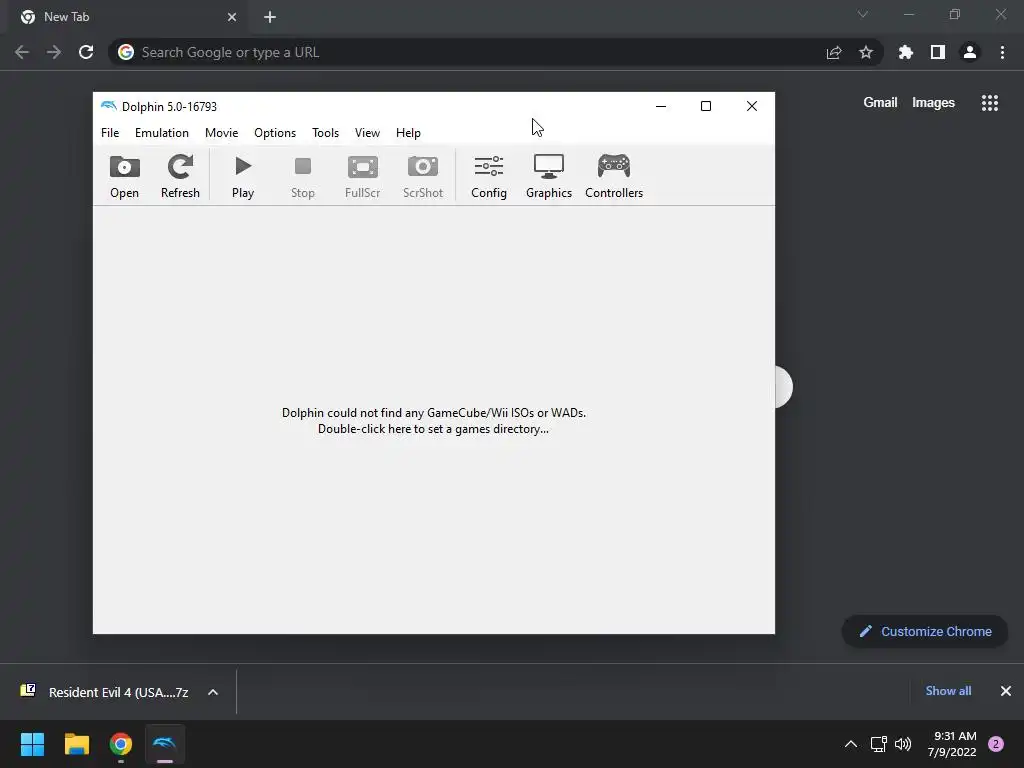Viewport: 1024px width, 768px height.
Task: Close the New Tab tab
Action: (x=232, y=17)
